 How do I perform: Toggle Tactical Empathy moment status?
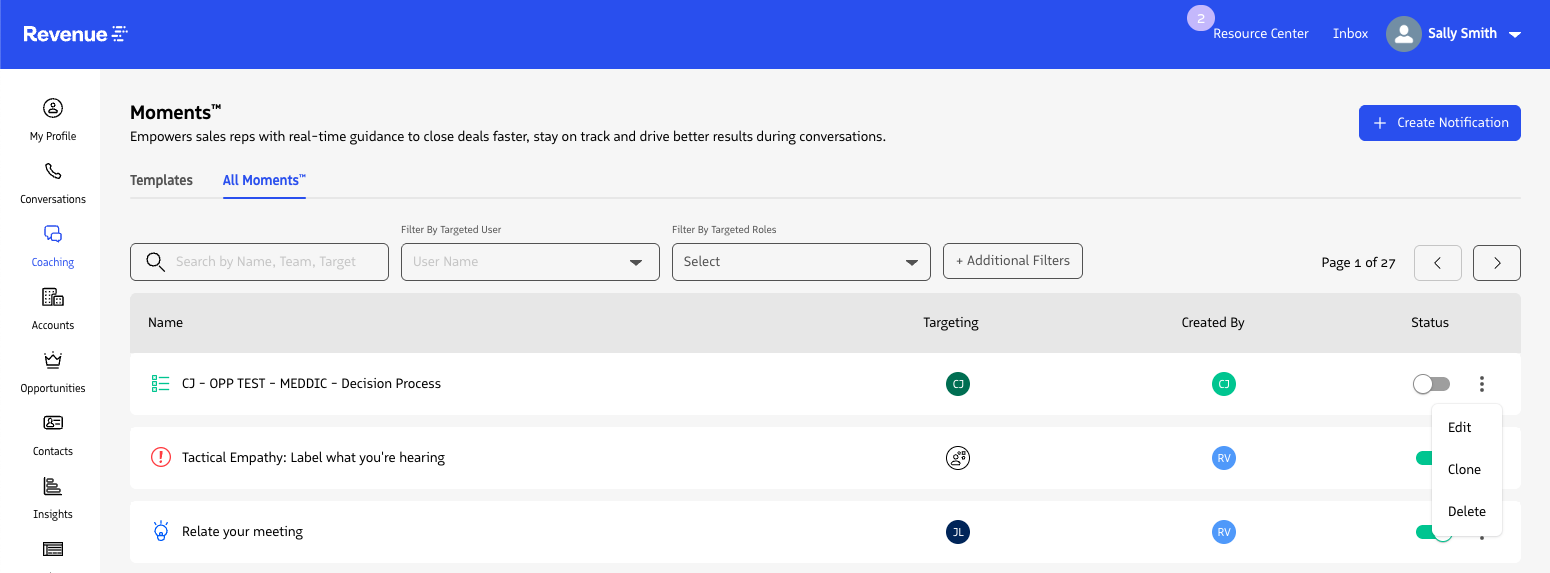pos(1423,458)
